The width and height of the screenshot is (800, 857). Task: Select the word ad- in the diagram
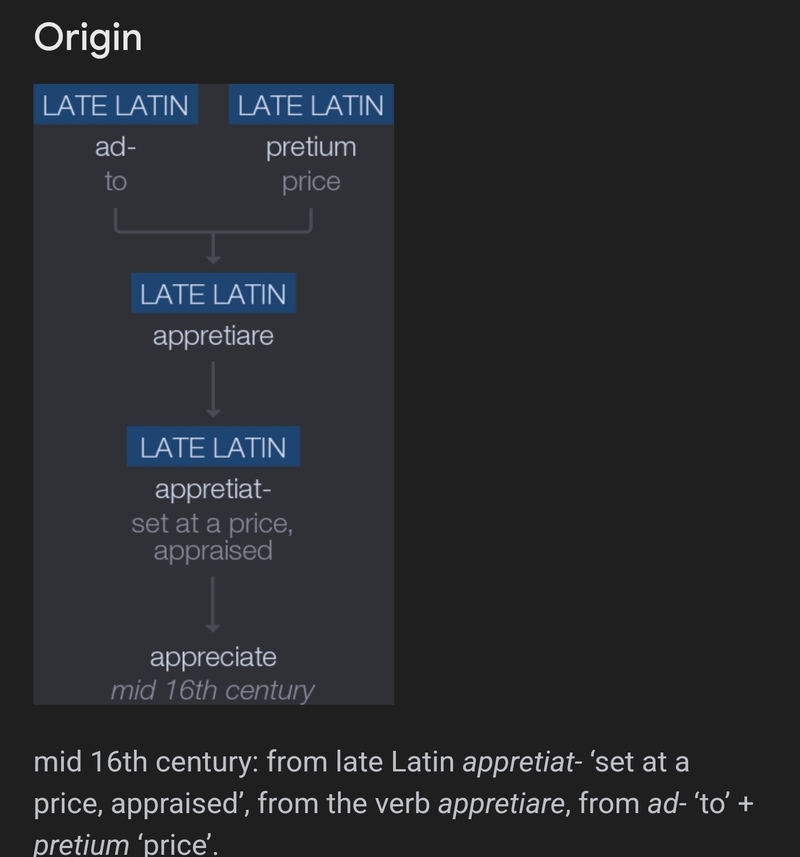pos(115,148)
